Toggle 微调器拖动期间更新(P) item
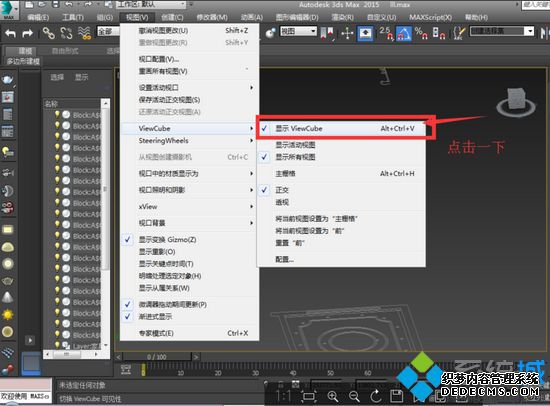The image size is (550, 406). click(x=190, y=304)
